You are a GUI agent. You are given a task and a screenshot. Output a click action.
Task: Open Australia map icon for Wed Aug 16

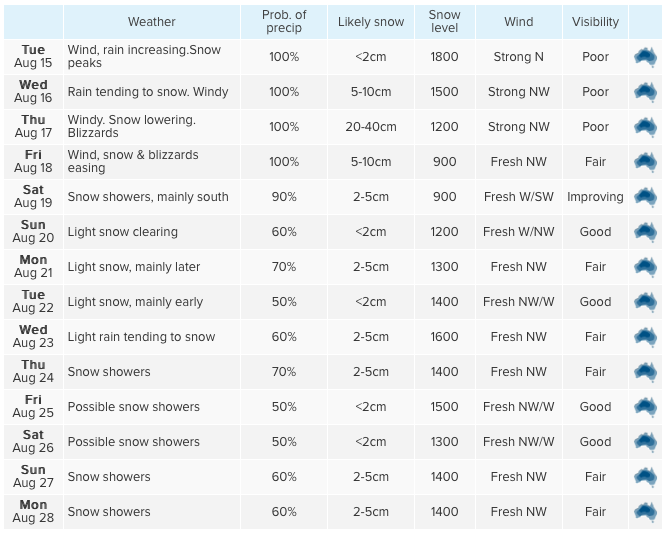click(x=645, y=92)
